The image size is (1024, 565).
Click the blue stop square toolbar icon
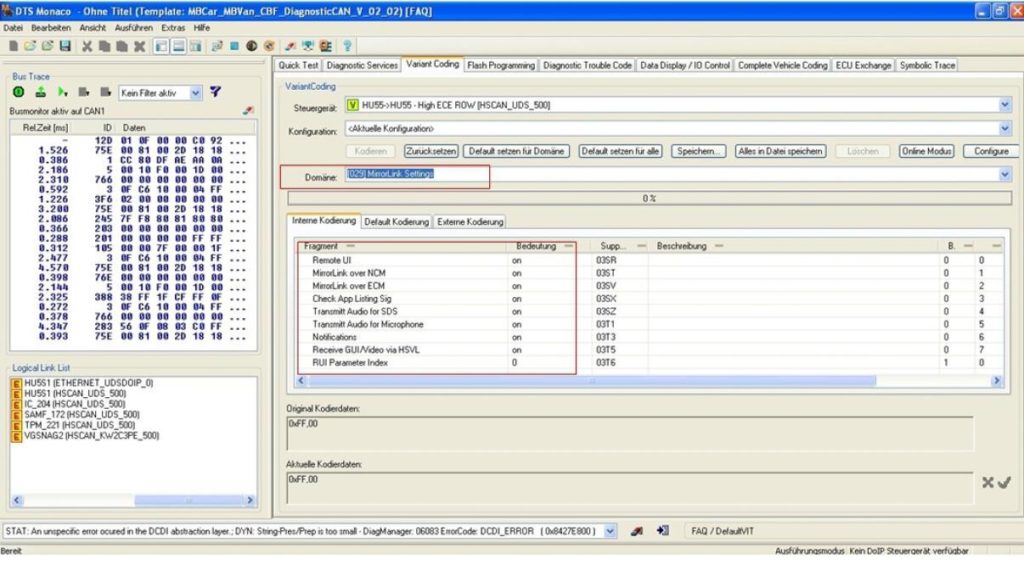click(x=234, y=46)
